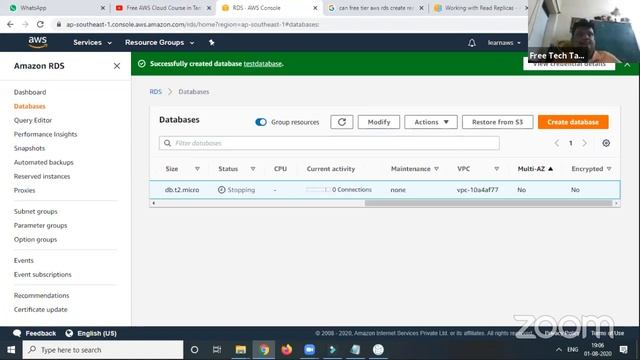Click the browser forward arrow
This screenshot has width=640, height=360.
click(x=25, y=24)
